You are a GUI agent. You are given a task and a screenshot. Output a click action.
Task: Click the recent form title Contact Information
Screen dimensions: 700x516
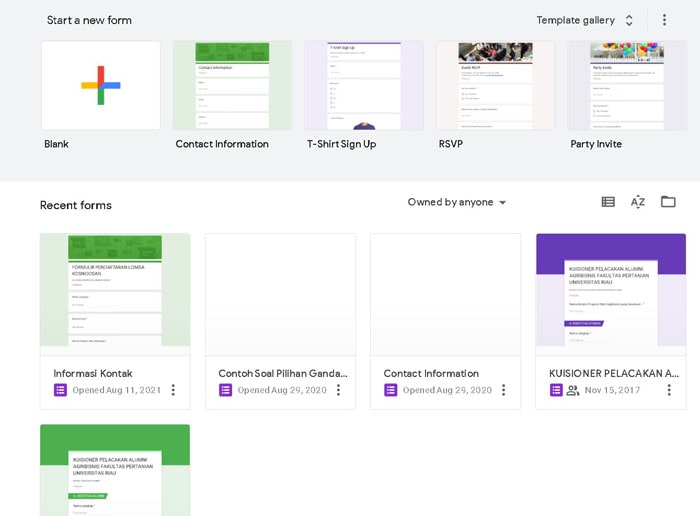(431, 374)
